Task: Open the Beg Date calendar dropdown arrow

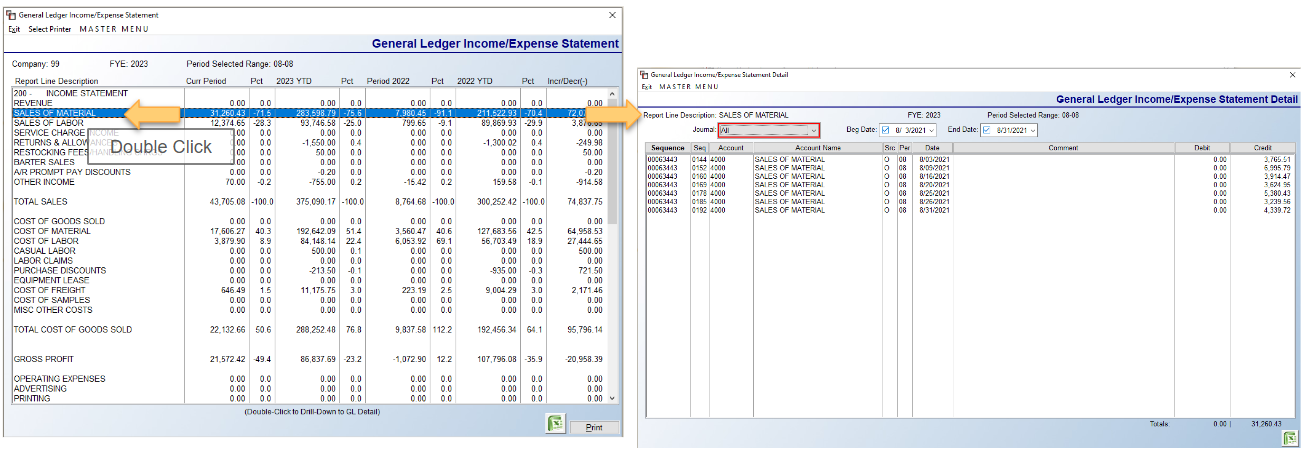Action: (x=933, y=130)
